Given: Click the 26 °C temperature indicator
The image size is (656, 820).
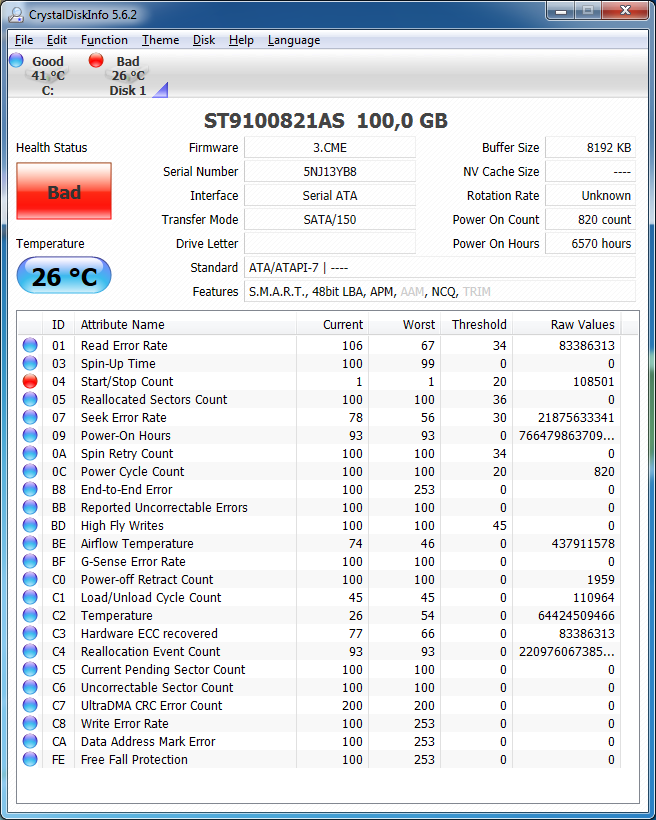Looking at the screenshot, I should tap(64, 276).
